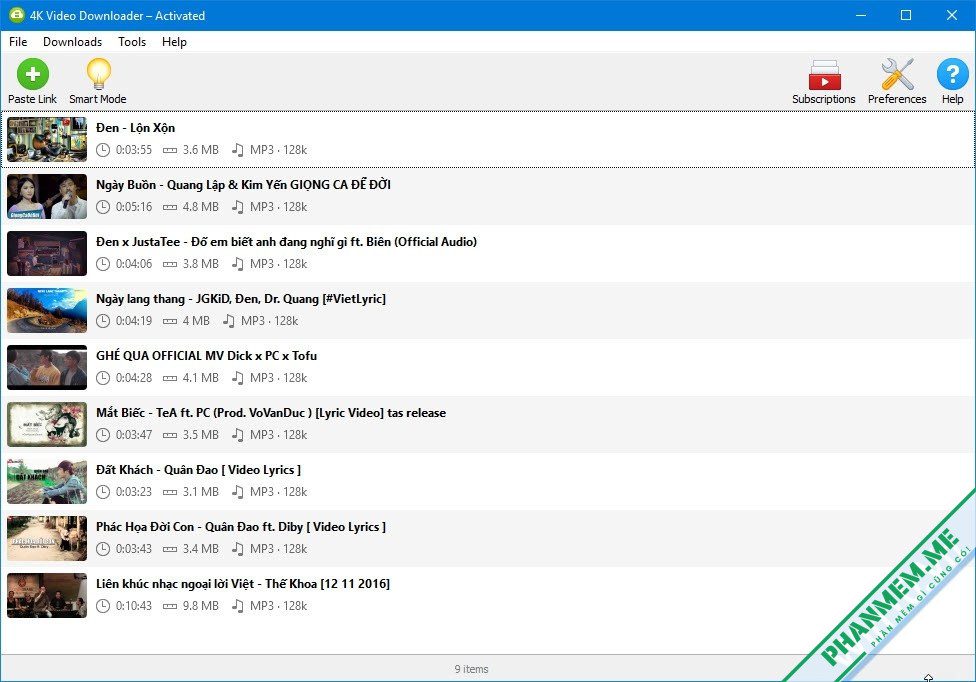
Task: Select the Đen - Lộn Xộn thumbnail
Action: point(47,139)
